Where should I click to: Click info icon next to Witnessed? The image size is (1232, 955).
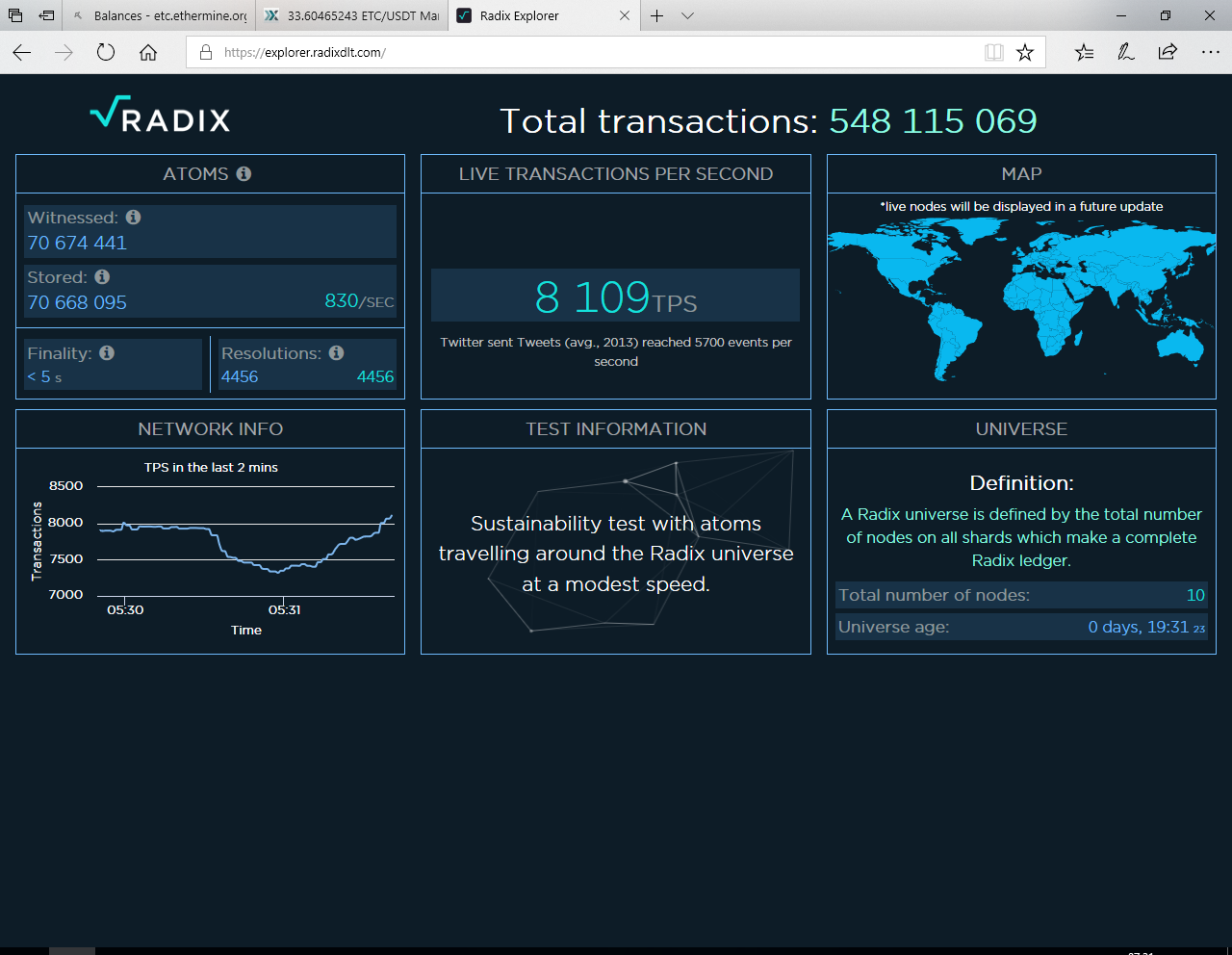click(133, 218)
